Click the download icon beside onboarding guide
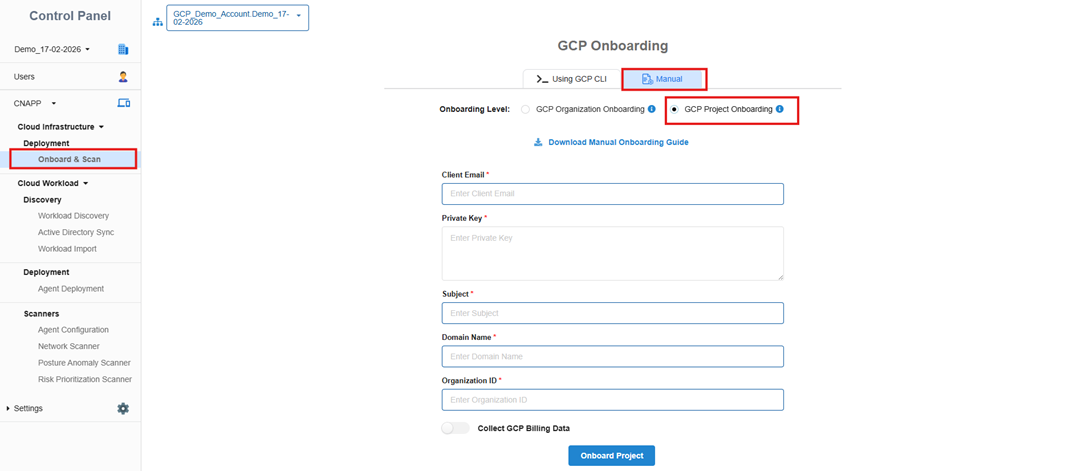 tap(538, 142)
